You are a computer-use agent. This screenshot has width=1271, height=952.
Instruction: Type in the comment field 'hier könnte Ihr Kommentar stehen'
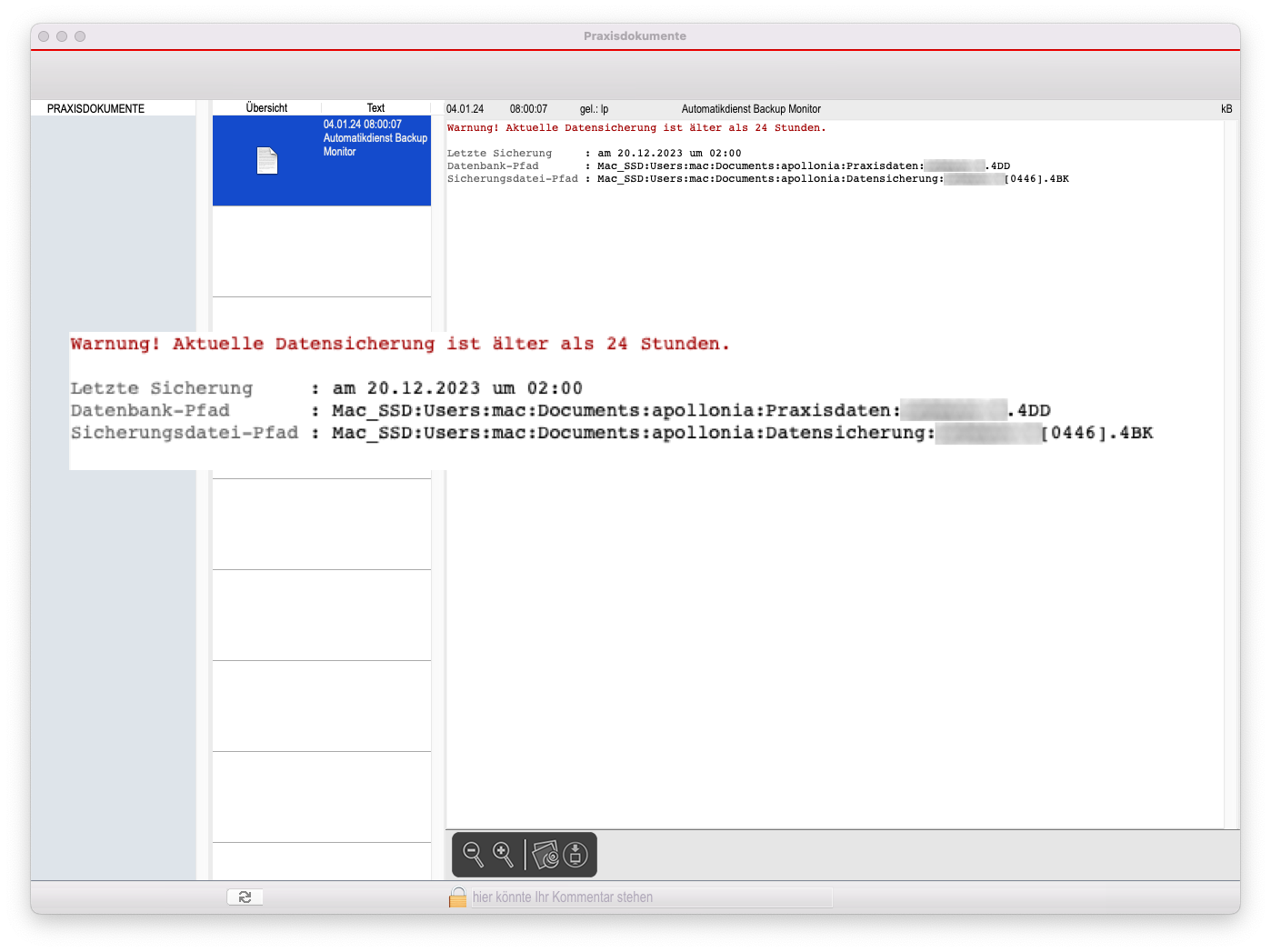pos(650,897)
